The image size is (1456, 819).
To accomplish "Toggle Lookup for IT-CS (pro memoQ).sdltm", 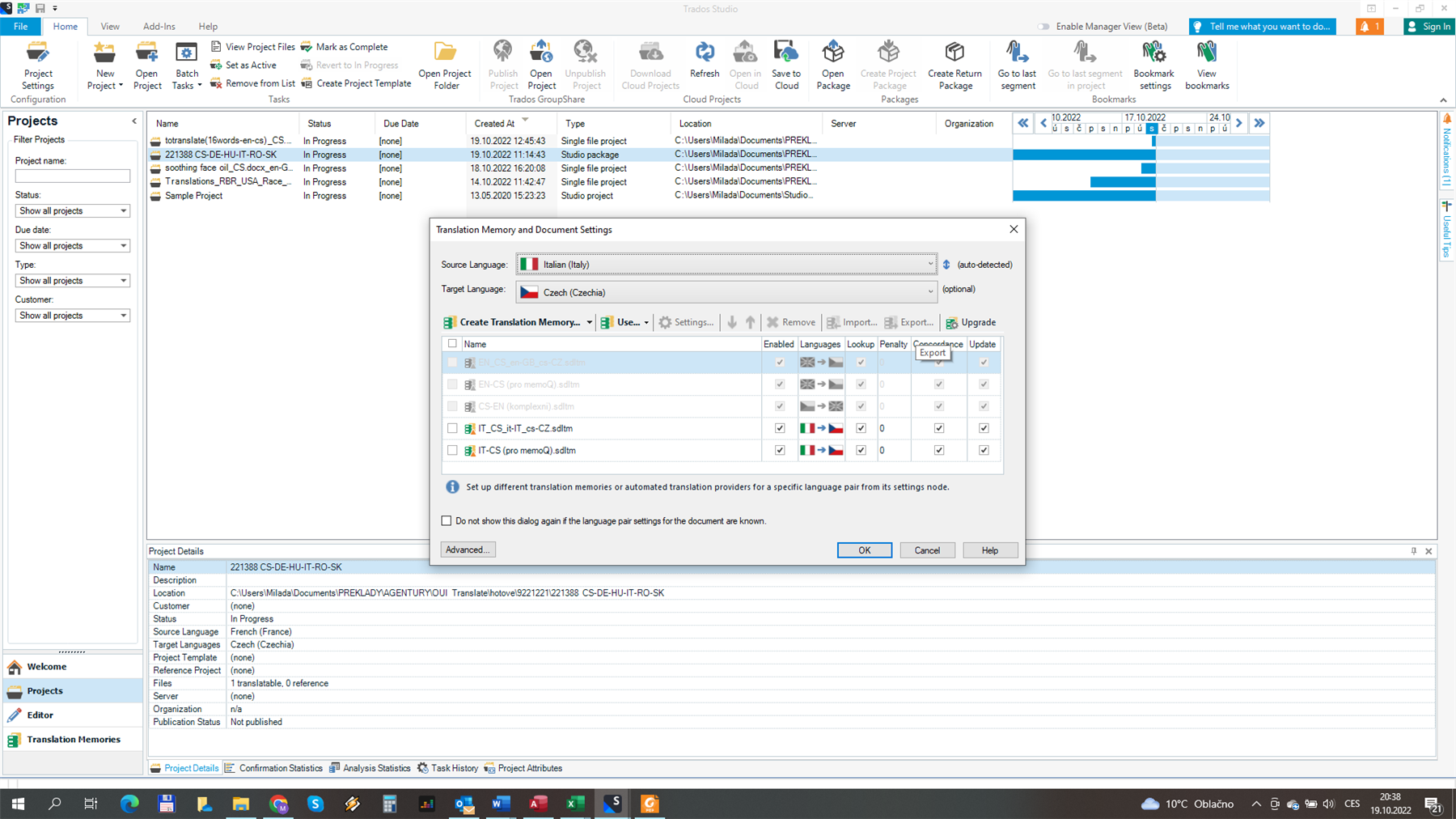I will (861, 450).
